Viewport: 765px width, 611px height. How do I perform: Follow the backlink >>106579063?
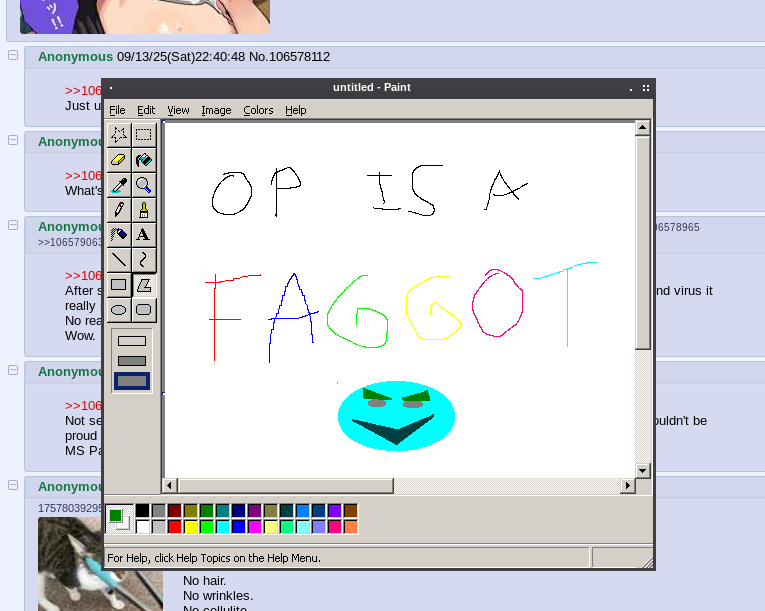point(70,242)
